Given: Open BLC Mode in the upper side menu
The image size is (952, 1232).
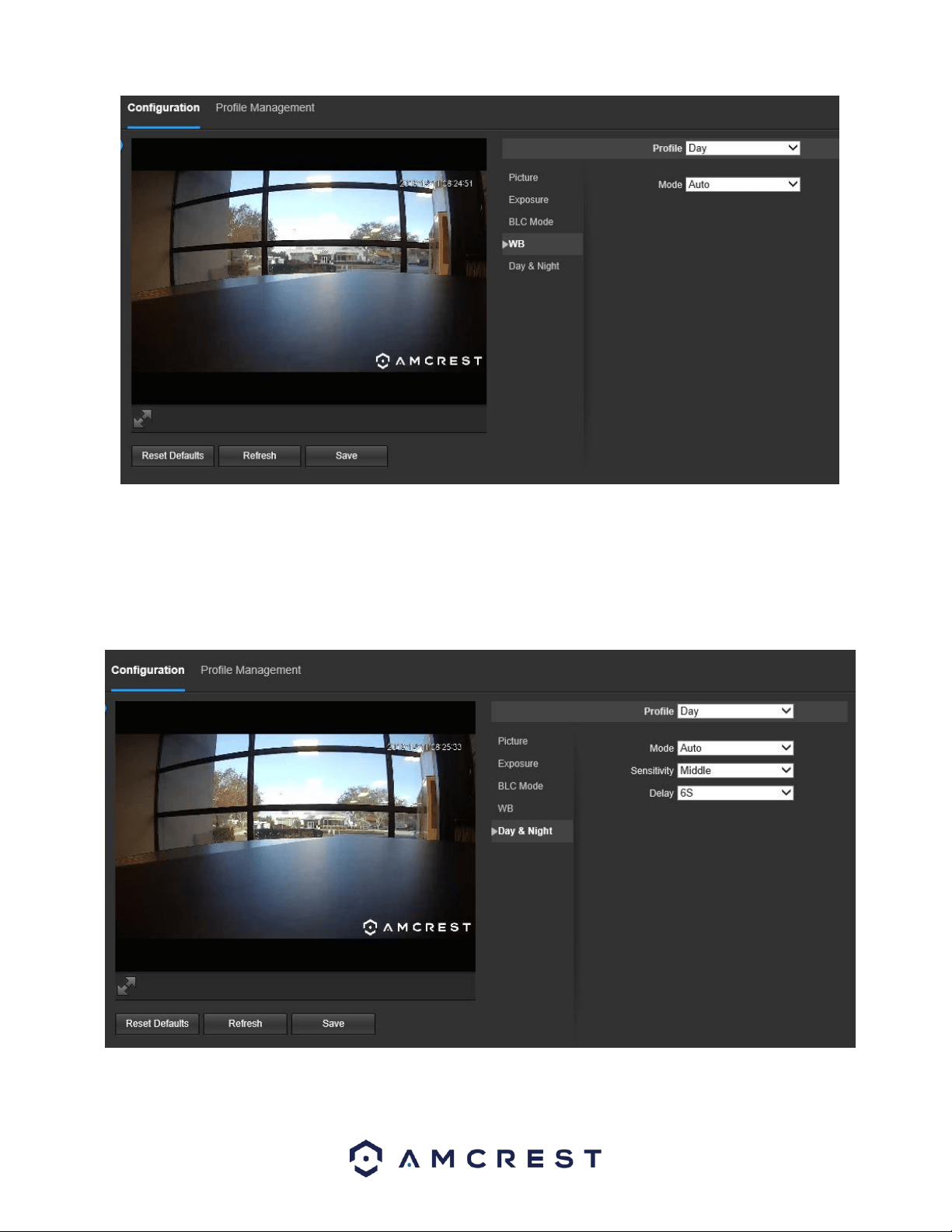Looking at the screenshot, I should 531,222.
